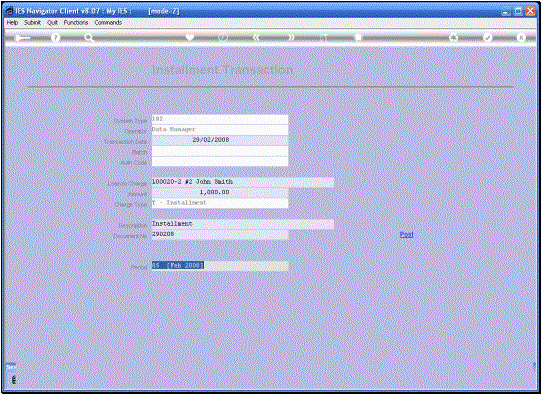541x394 pixels.
Task: Click the Amount field showing 1,000.00
Action: 220,193
